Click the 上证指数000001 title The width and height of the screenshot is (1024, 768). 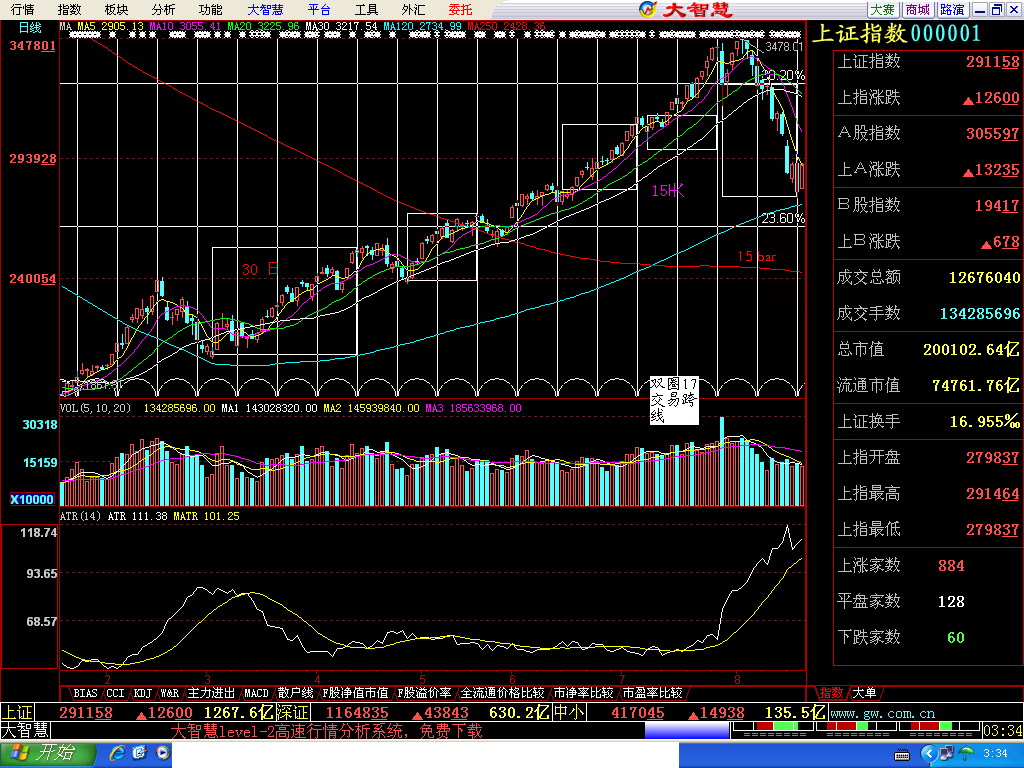click(897, 34)
